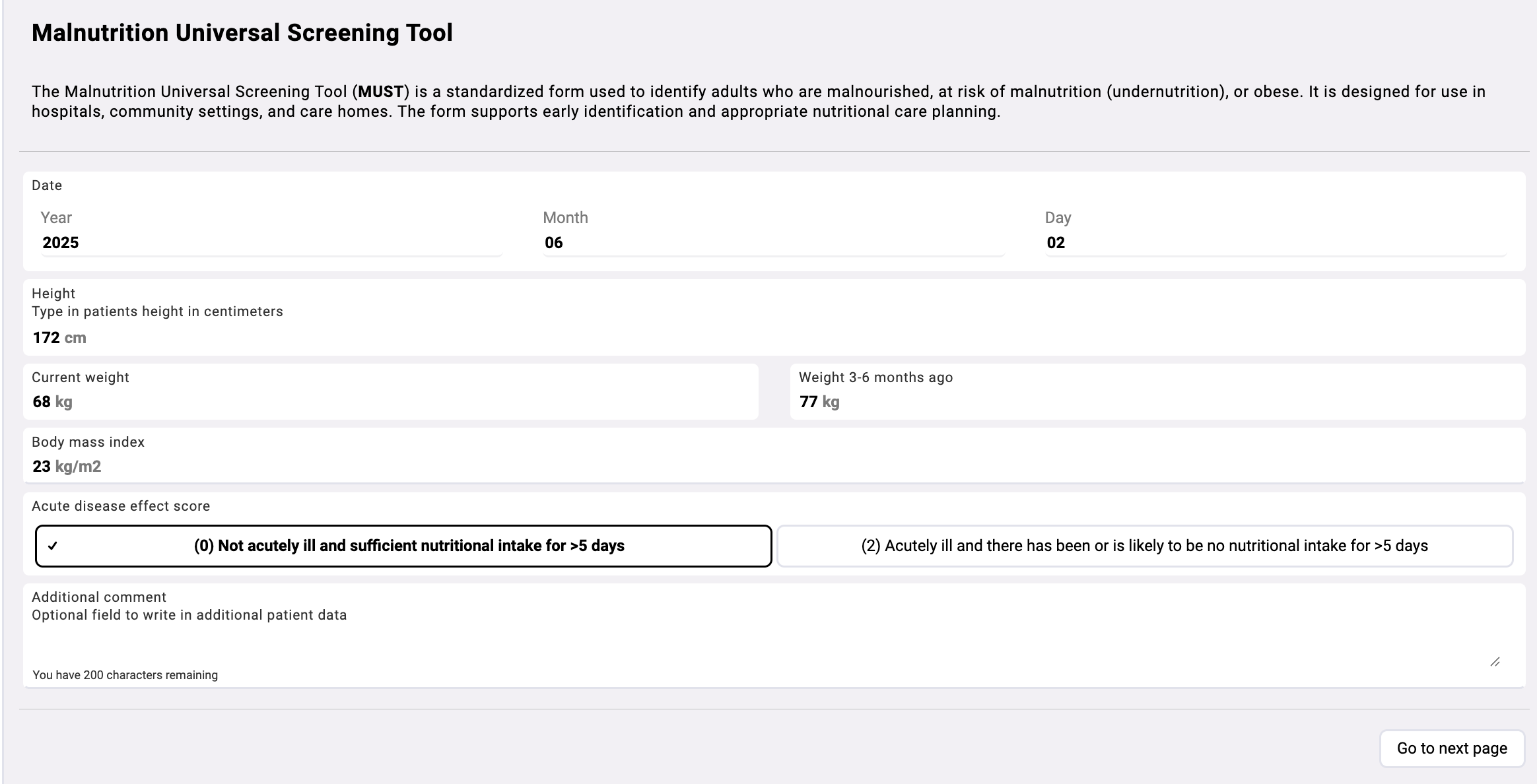The image size is (1537, 784).
Task: Click the Current weight field showing 68 kg
Action: click(x=391, y=402)
